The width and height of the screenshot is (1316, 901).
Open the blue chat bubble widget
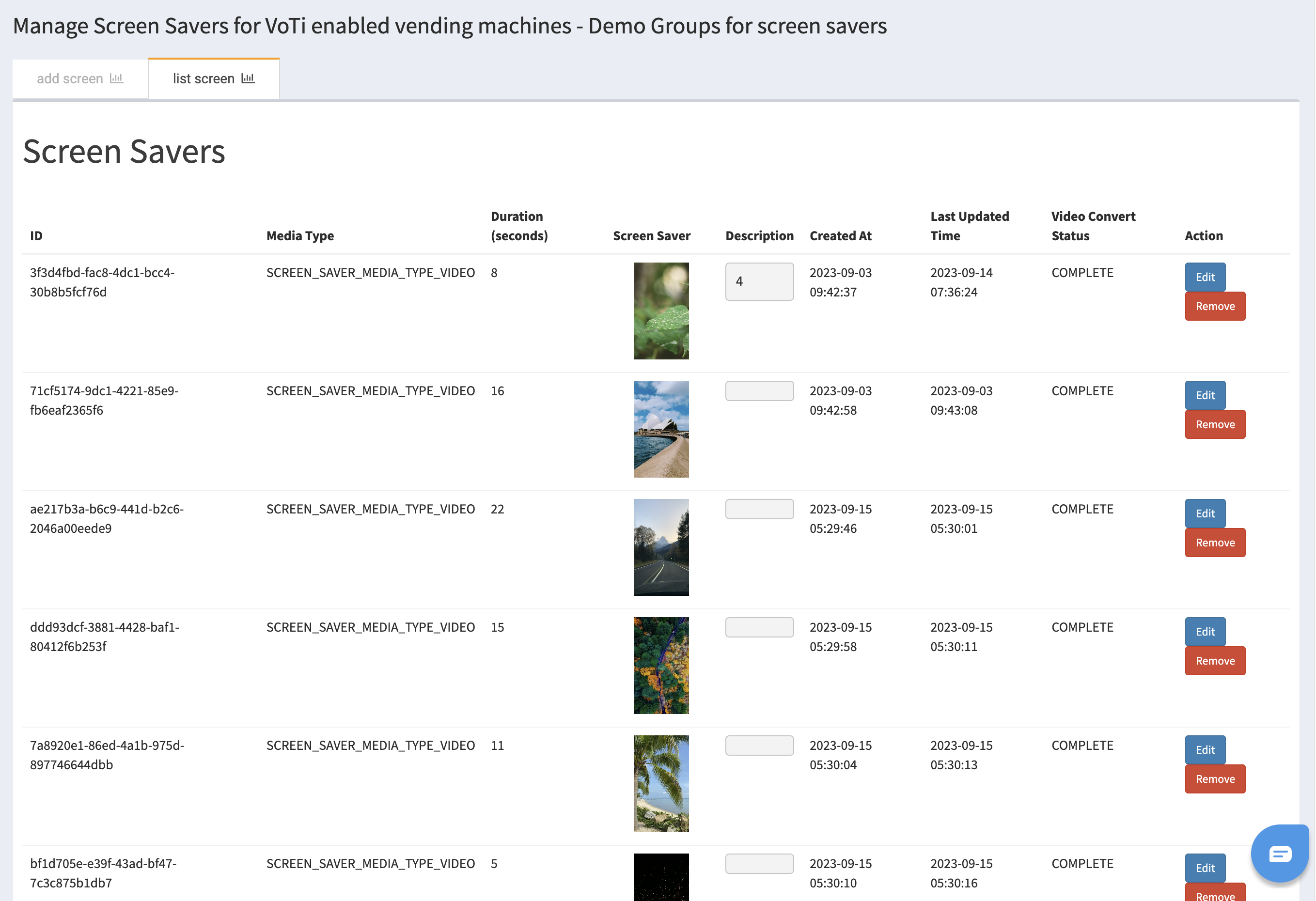click(x=1279, y=853)
